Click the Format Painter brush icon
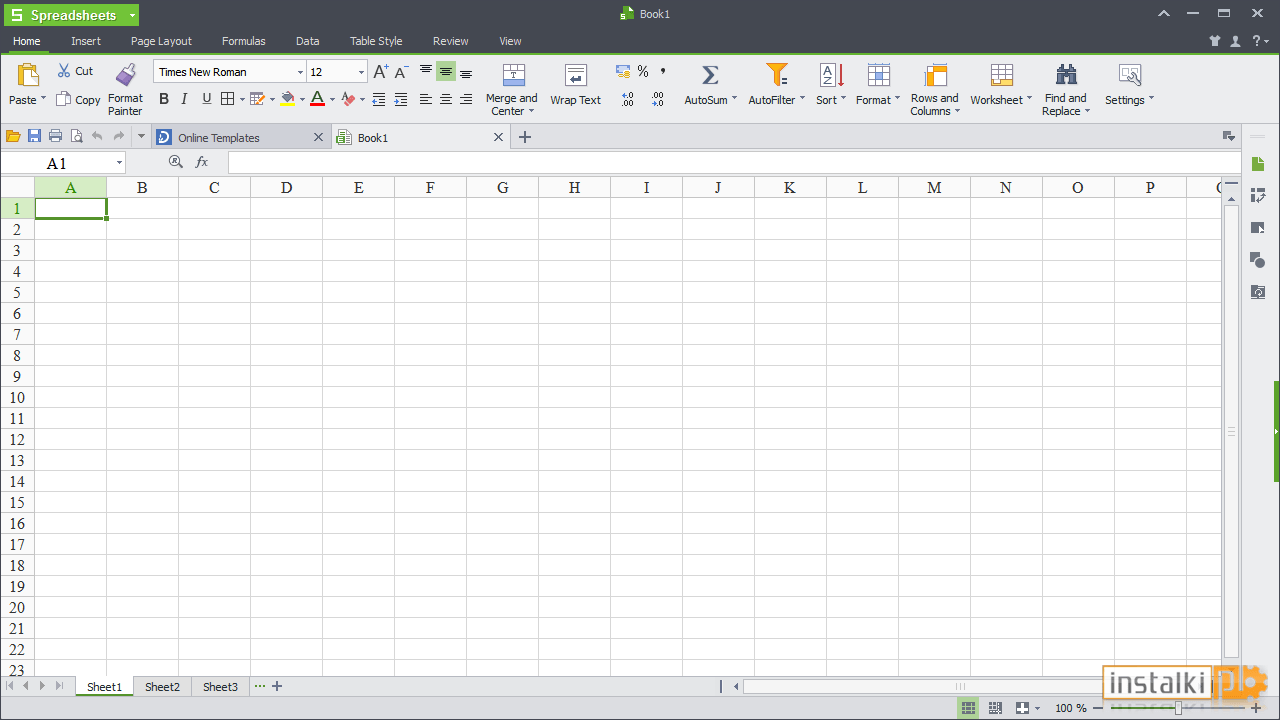The image size is (1280, 720). 125,75
